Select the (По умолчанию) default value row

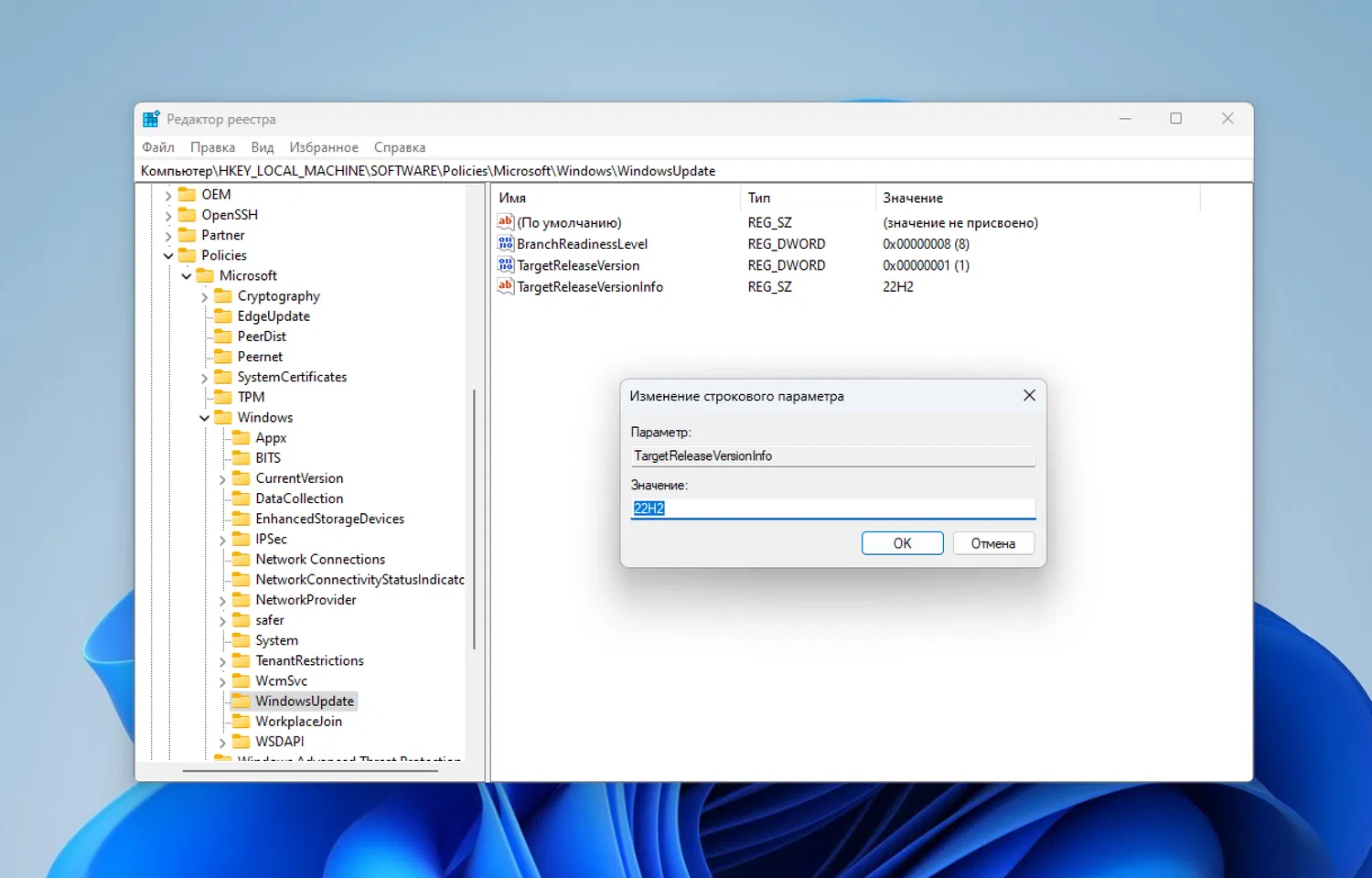[569, 222]
